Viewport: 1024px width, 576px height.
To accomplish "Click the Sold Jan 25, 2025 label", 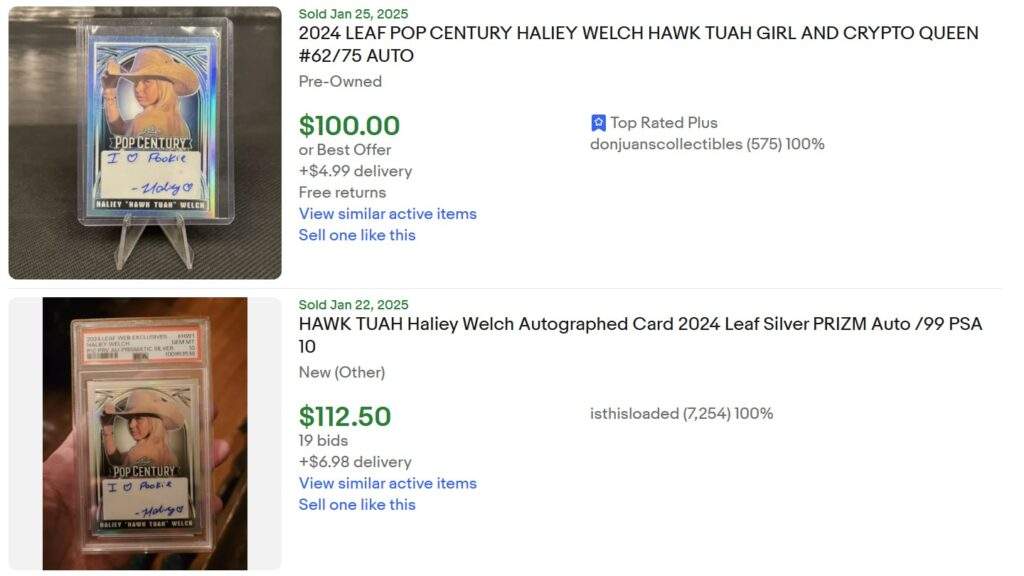I will (x=353, y=14).
